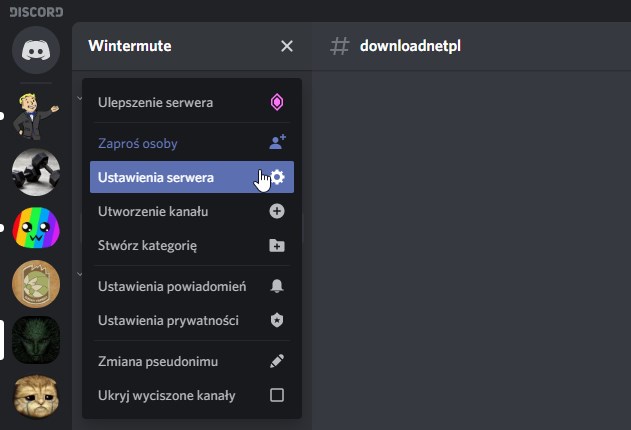Switch to the rainbow blob server

(36, 228)
